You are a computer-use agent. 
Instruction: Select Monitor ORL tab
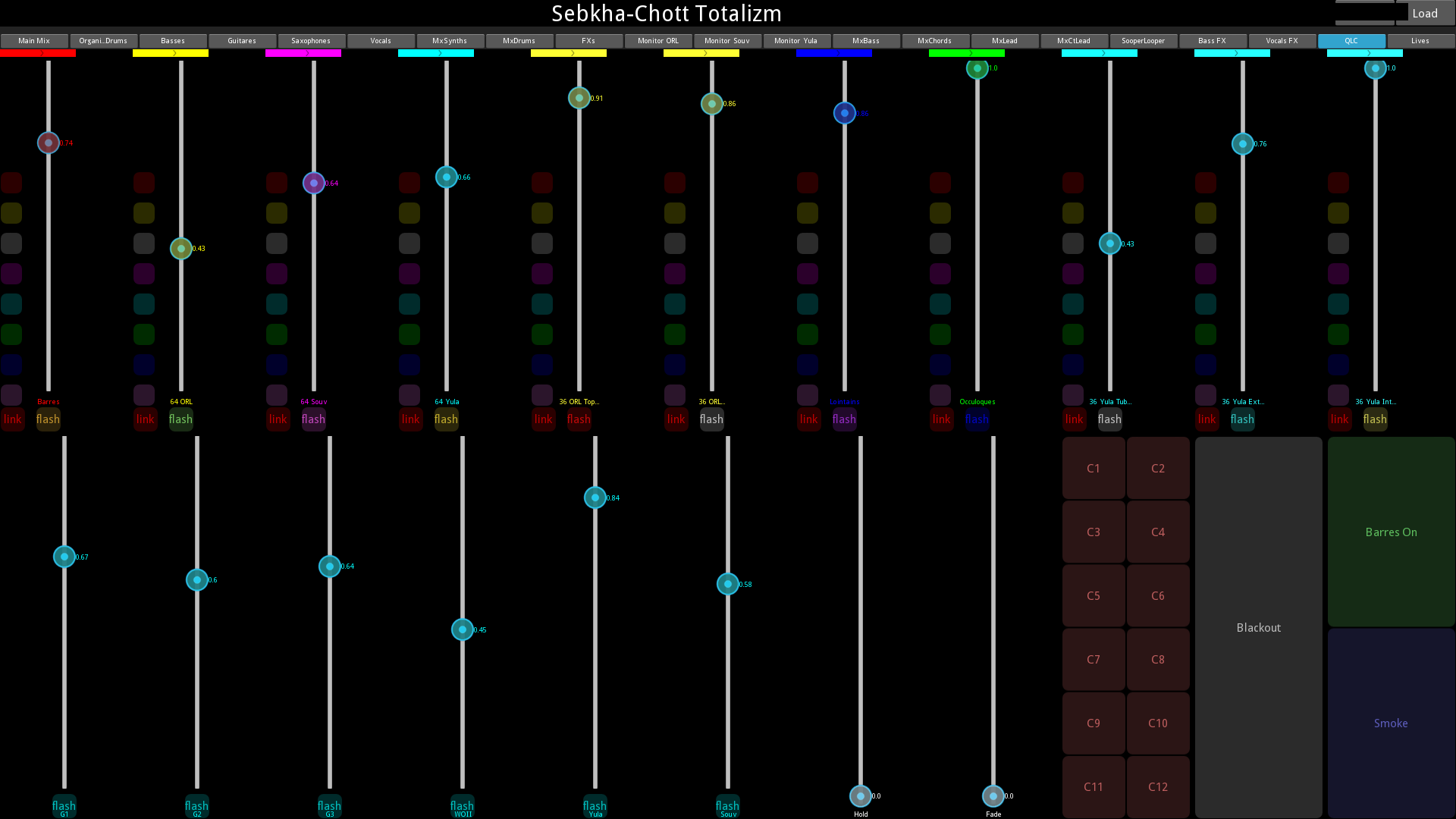point(657,40)
